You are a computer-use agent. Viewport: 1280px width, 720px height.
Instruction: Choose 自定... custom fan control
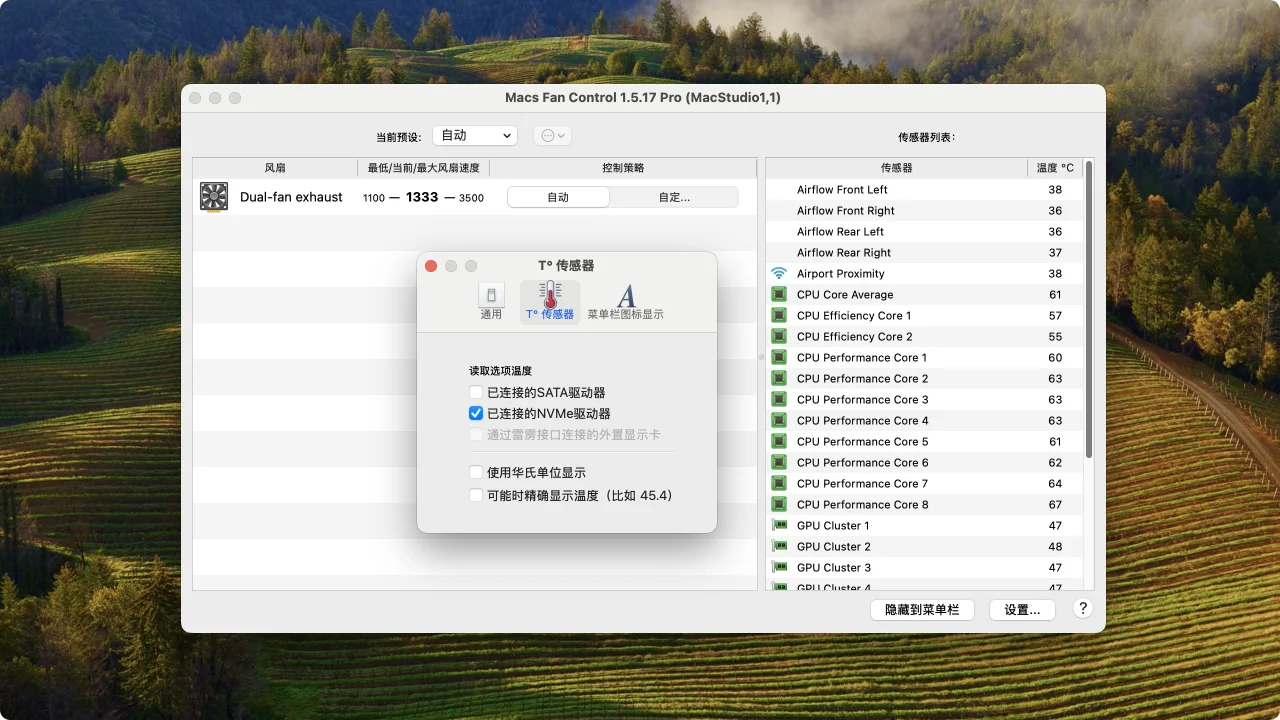(674, 197)
